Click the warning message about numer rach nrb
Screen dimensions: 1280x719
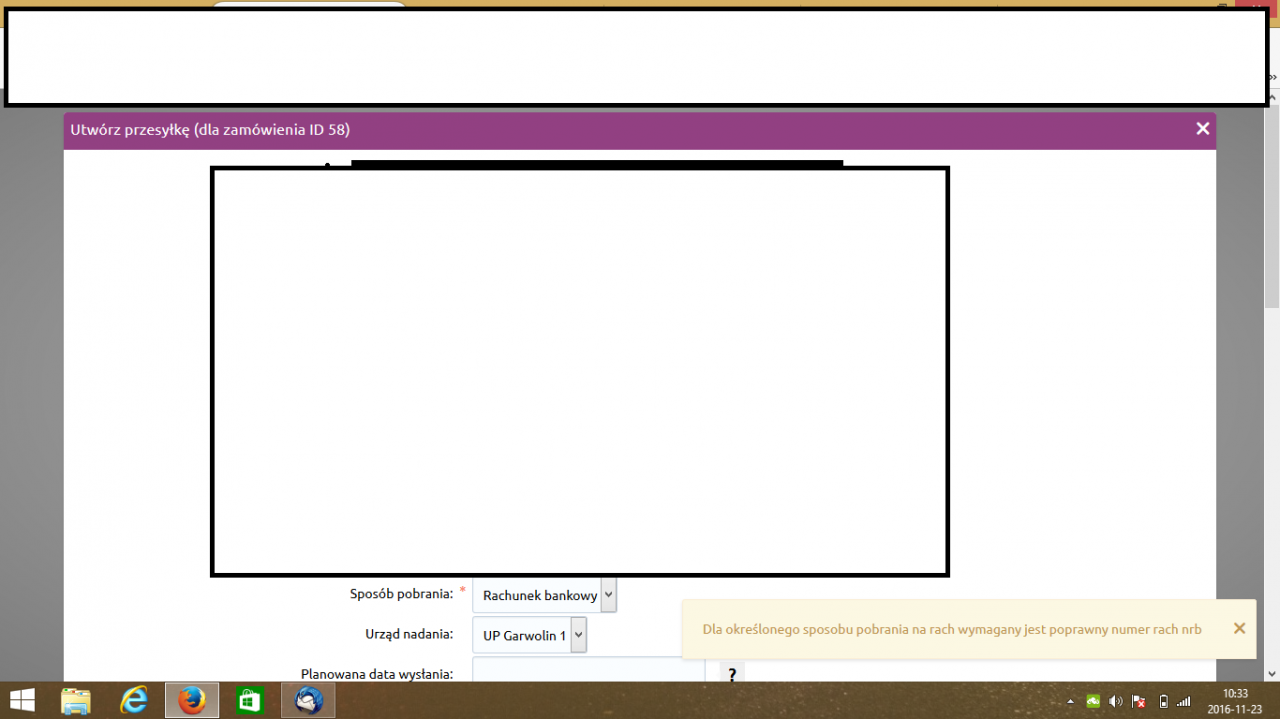952,629
